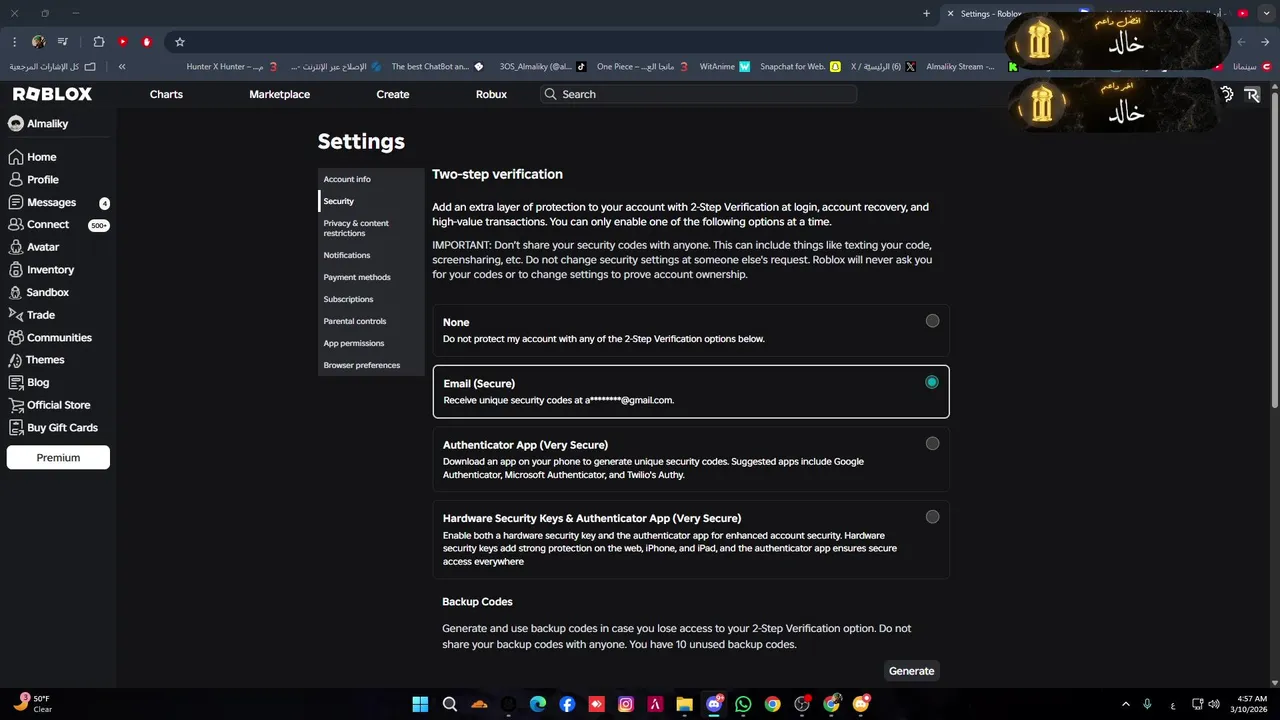Open the Trade icon in the sidebar
This screenshot has height=720, width=1280.
(x=15, y=315)
